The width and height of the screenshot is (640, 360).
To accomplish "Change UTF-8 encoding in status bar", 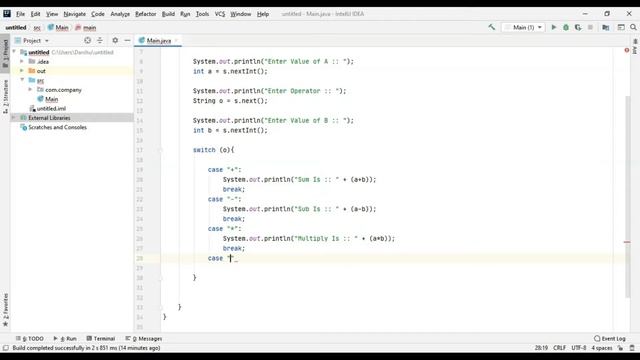I will tap(579, 348).
